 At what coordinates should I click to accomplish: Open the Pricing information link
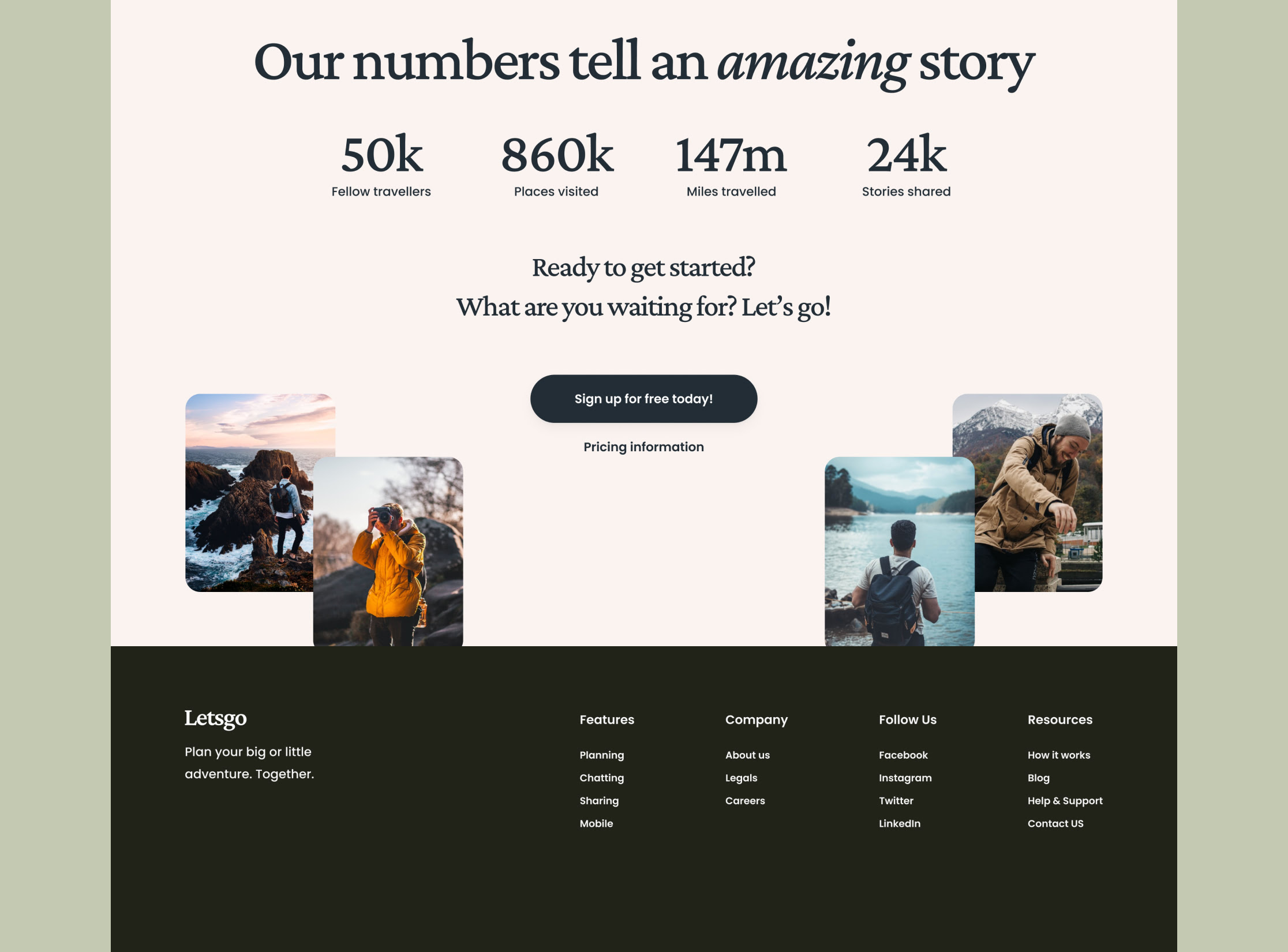tap(643, 447)
